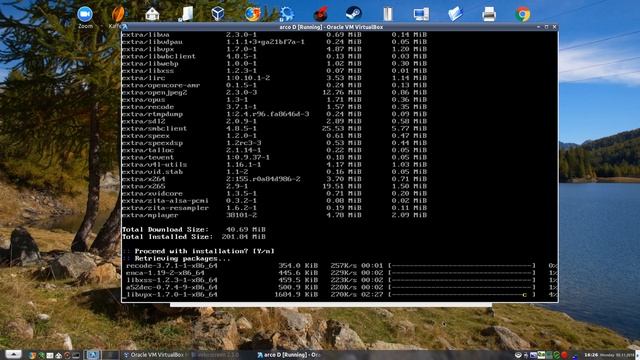Click the VirtualBox window title icon
This screenshot has height=360, width=640.
pos(125,27)
